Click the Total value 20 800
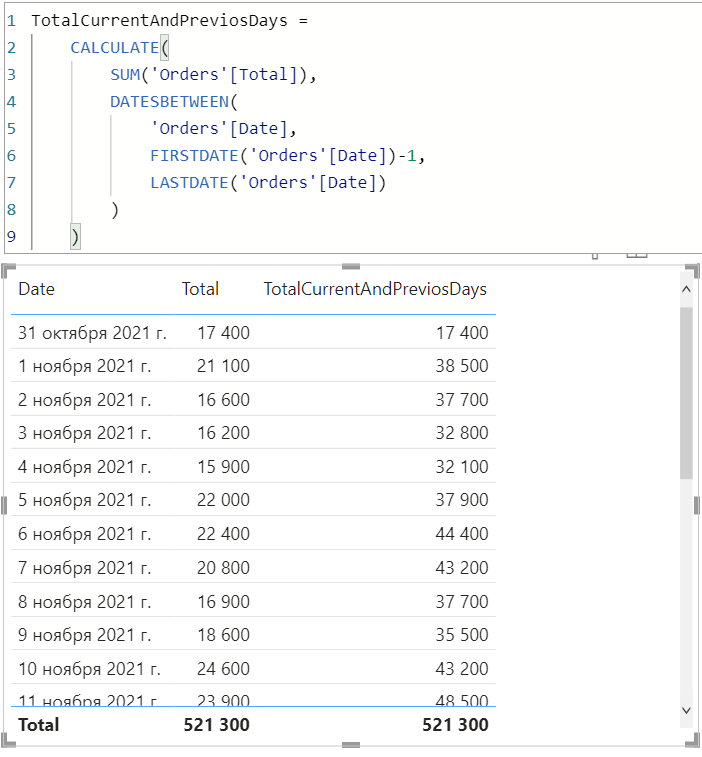The width and height of the screenshot is (702, 757). 223,568
